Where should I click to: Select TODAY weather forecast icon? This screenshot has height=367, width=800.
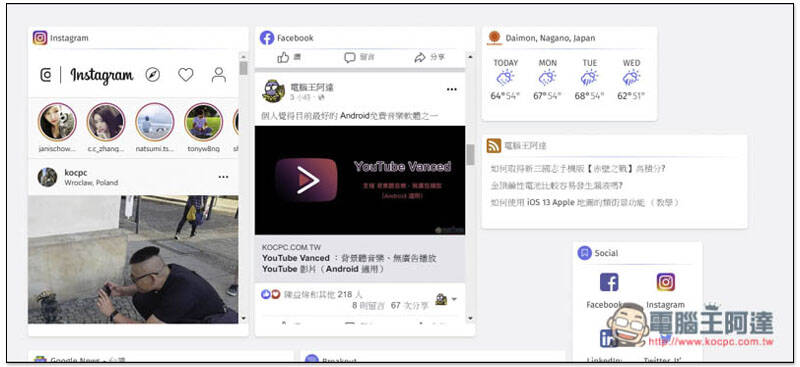coord(506,79)
